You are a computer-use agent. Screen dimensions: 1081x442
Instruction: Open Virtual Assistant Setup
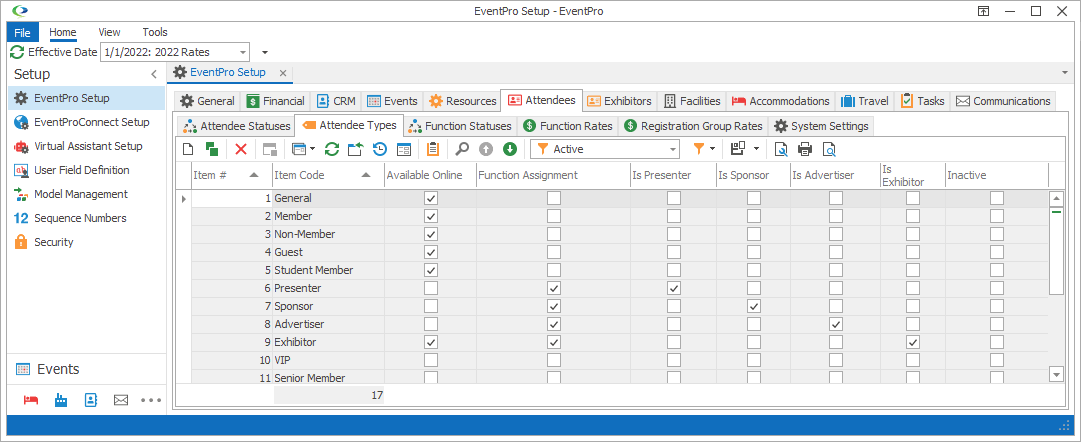coord(86,146)
